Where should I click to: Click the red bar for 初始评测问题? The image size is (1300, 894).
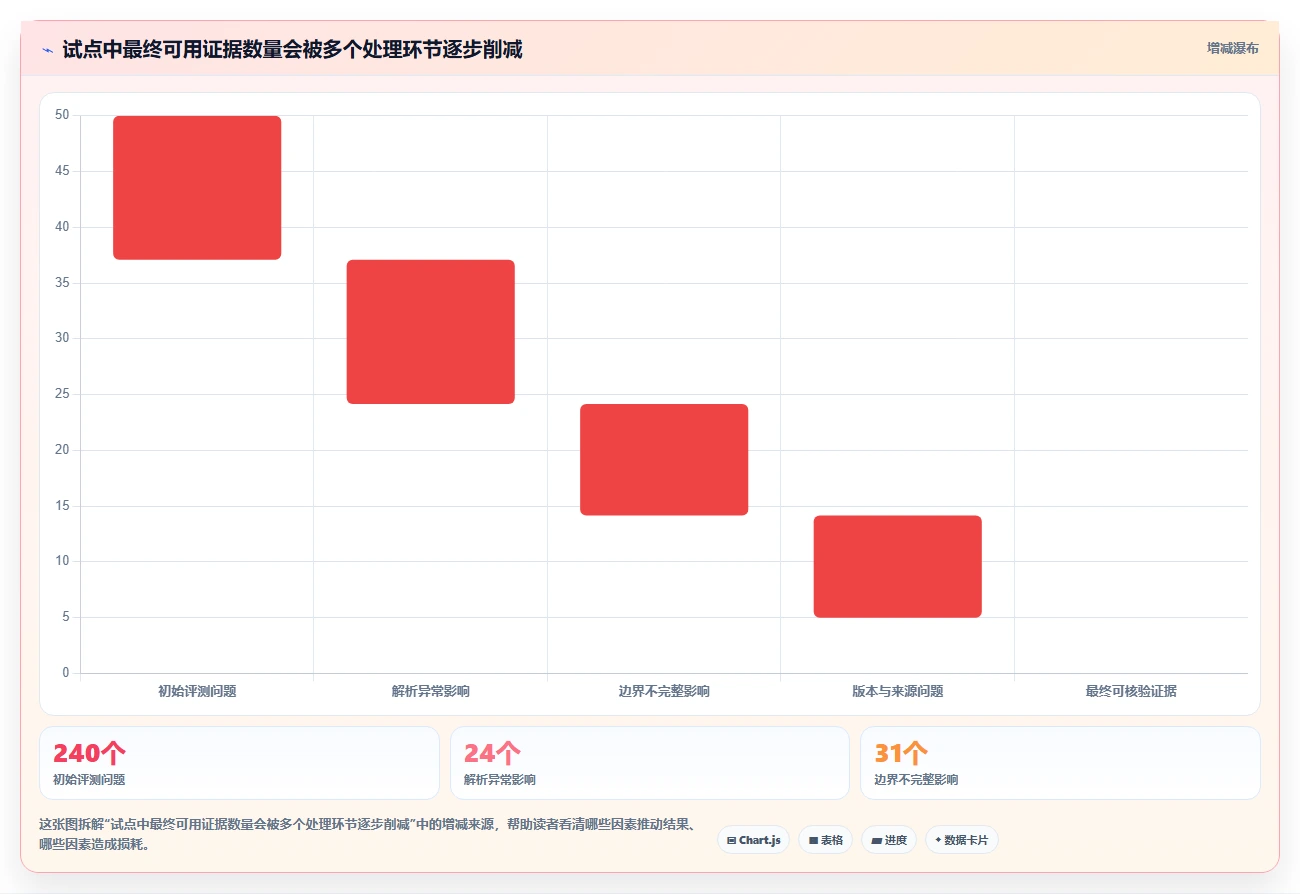(197, 188)
